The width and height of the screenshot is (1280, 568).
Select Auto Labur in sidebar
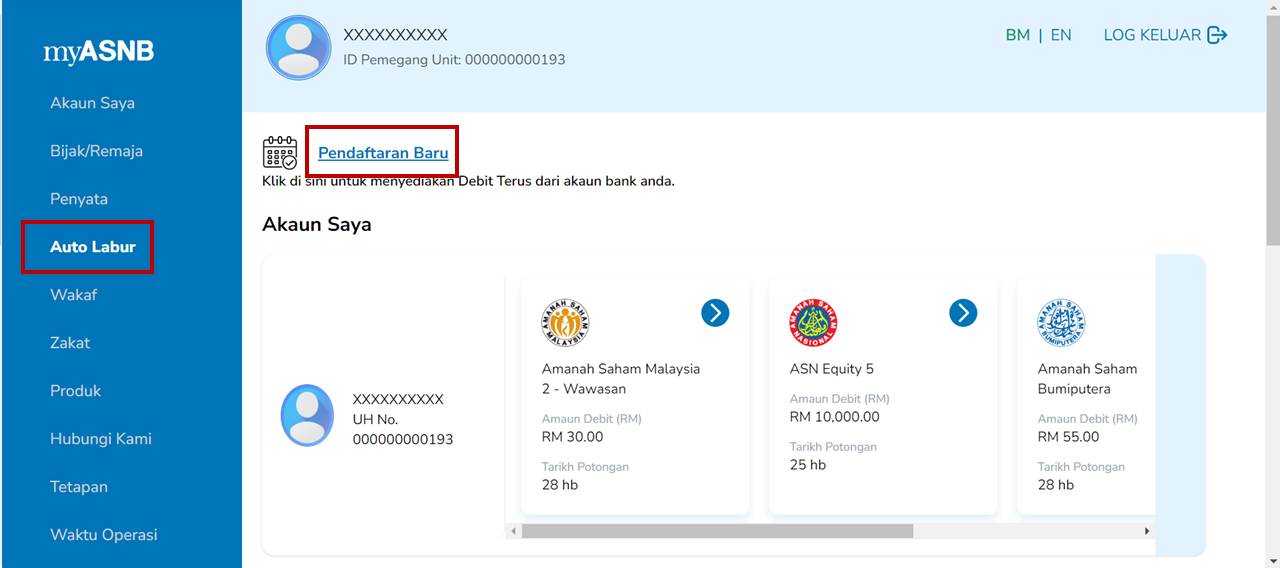click(93, 247)
